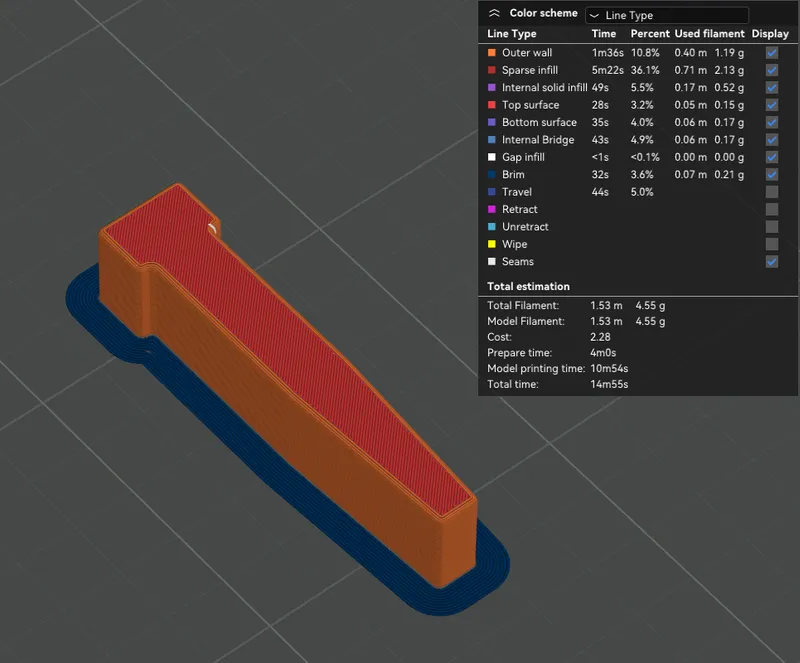Viewport: 800px width, 663px height.
Task: Toggle off the Seams display checkbox
Action: (x=771, y=261)
